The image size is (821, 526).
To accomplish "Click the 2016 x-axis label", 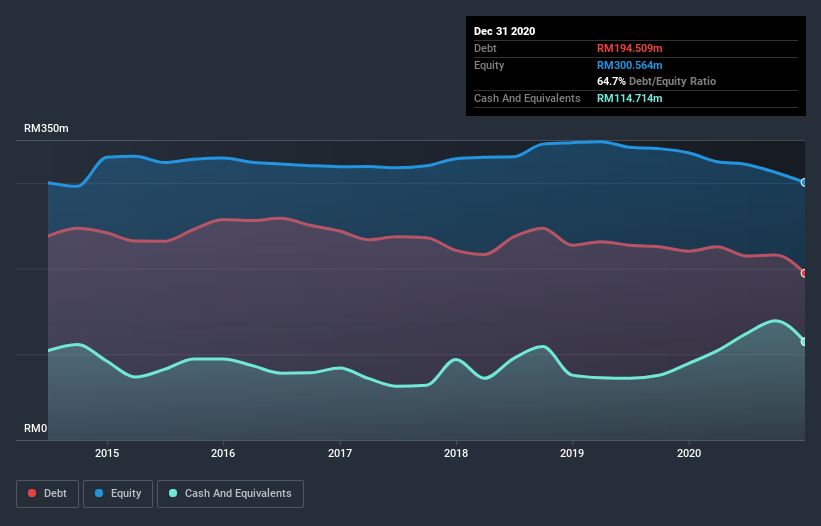I will [223, 453].
